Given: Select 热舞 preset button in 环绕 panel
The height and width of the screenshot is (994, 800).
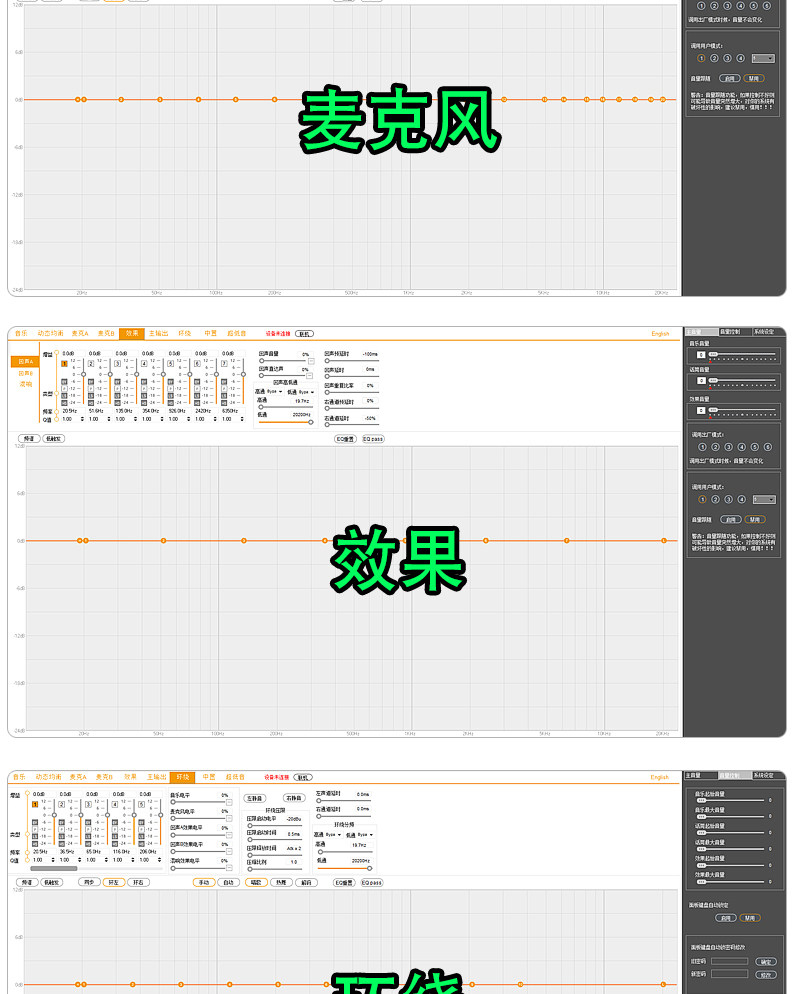Looking at the screenshot, I should click(281, 882).
